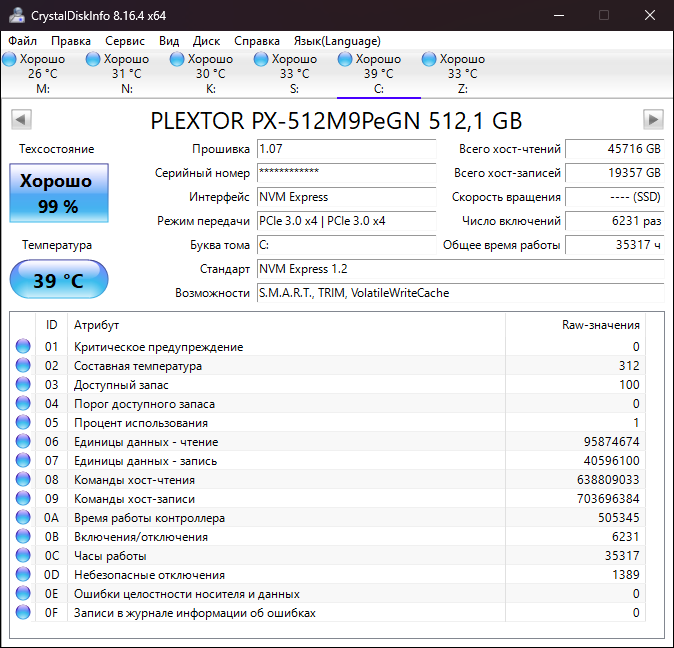
Task: Open the Файл menu
Action: [x=22, y=41]
